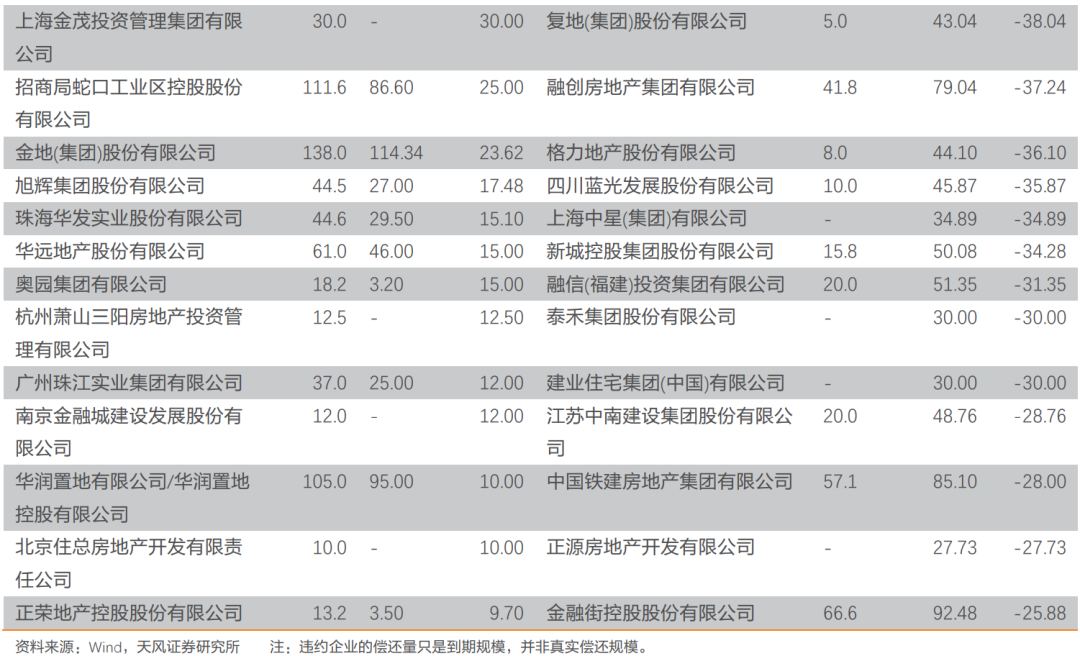Click 上海中星(集团)有限公司
The image size is (1080, 656).
(646, 218)
